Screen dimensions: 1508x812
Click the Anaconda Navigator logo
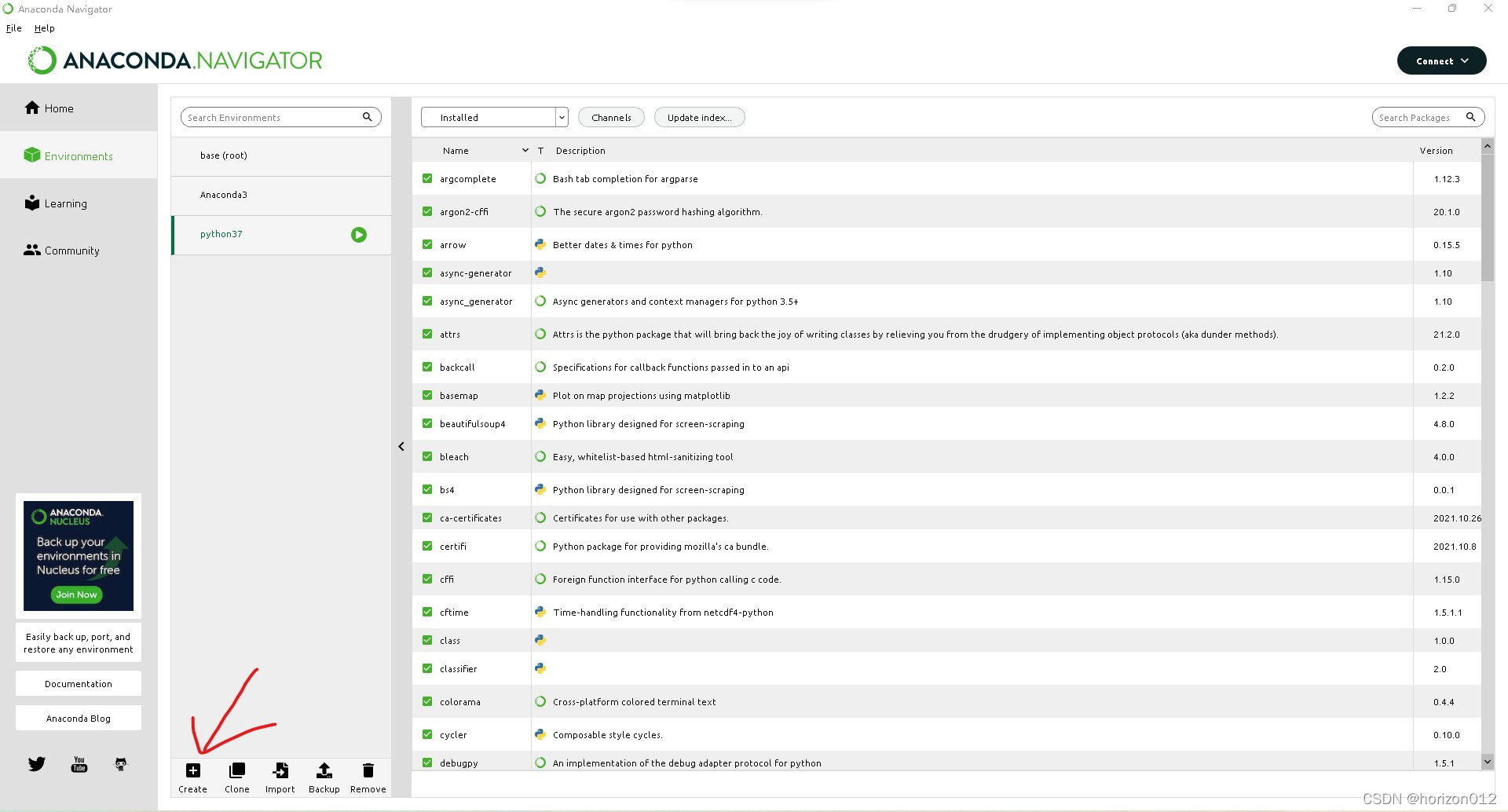pos(175,60)
